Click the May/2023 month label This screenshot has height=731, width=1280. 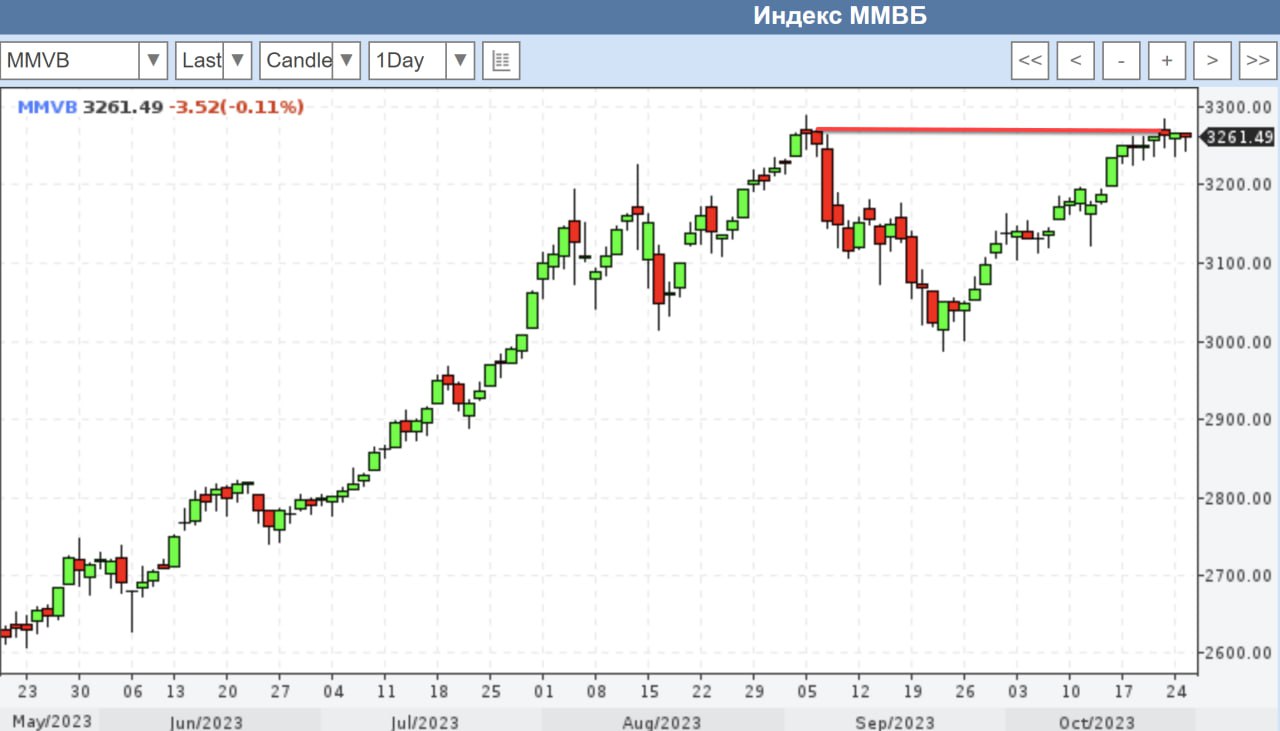point(50,721)
